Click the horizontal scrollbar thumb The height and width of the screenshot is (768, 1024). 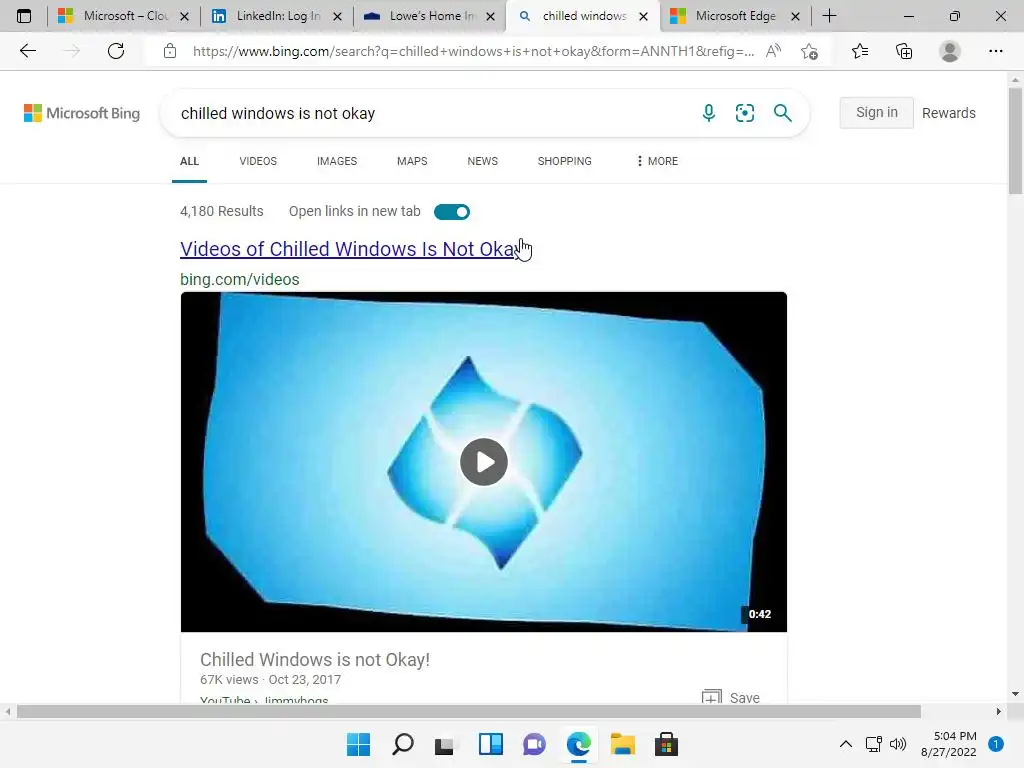468,711
